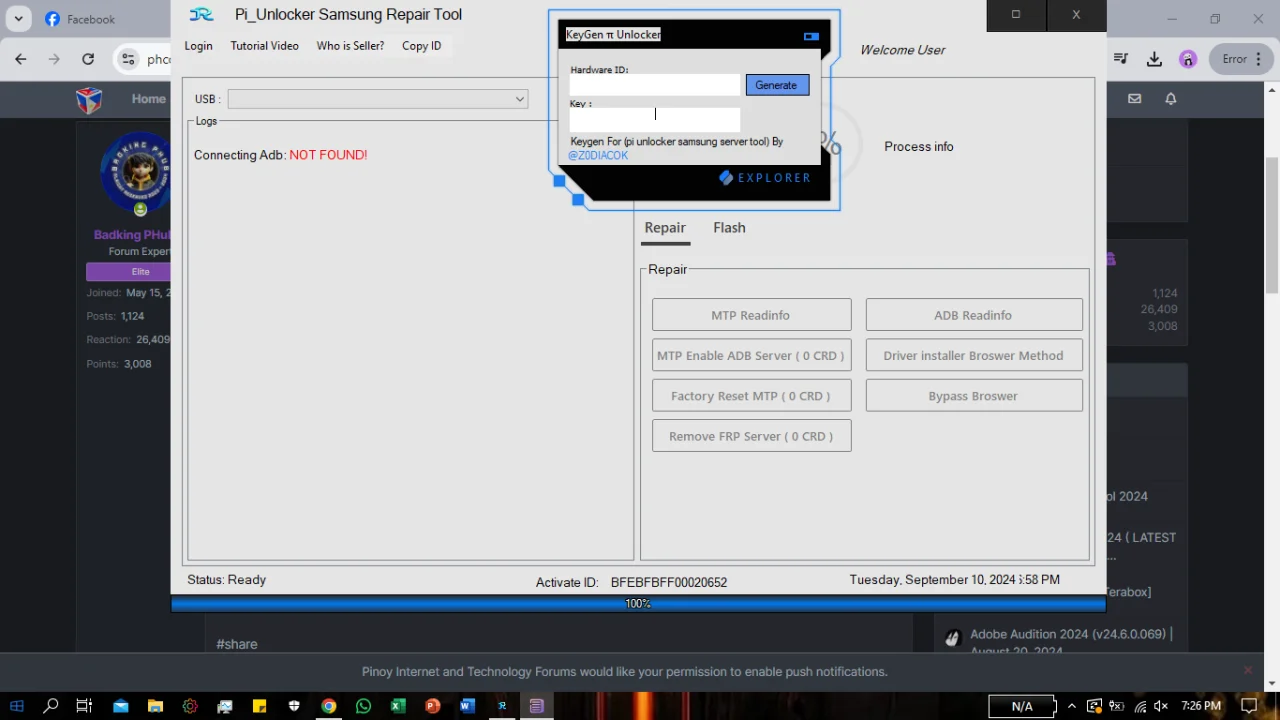Open PowerPoint from the taskbar

432,706
